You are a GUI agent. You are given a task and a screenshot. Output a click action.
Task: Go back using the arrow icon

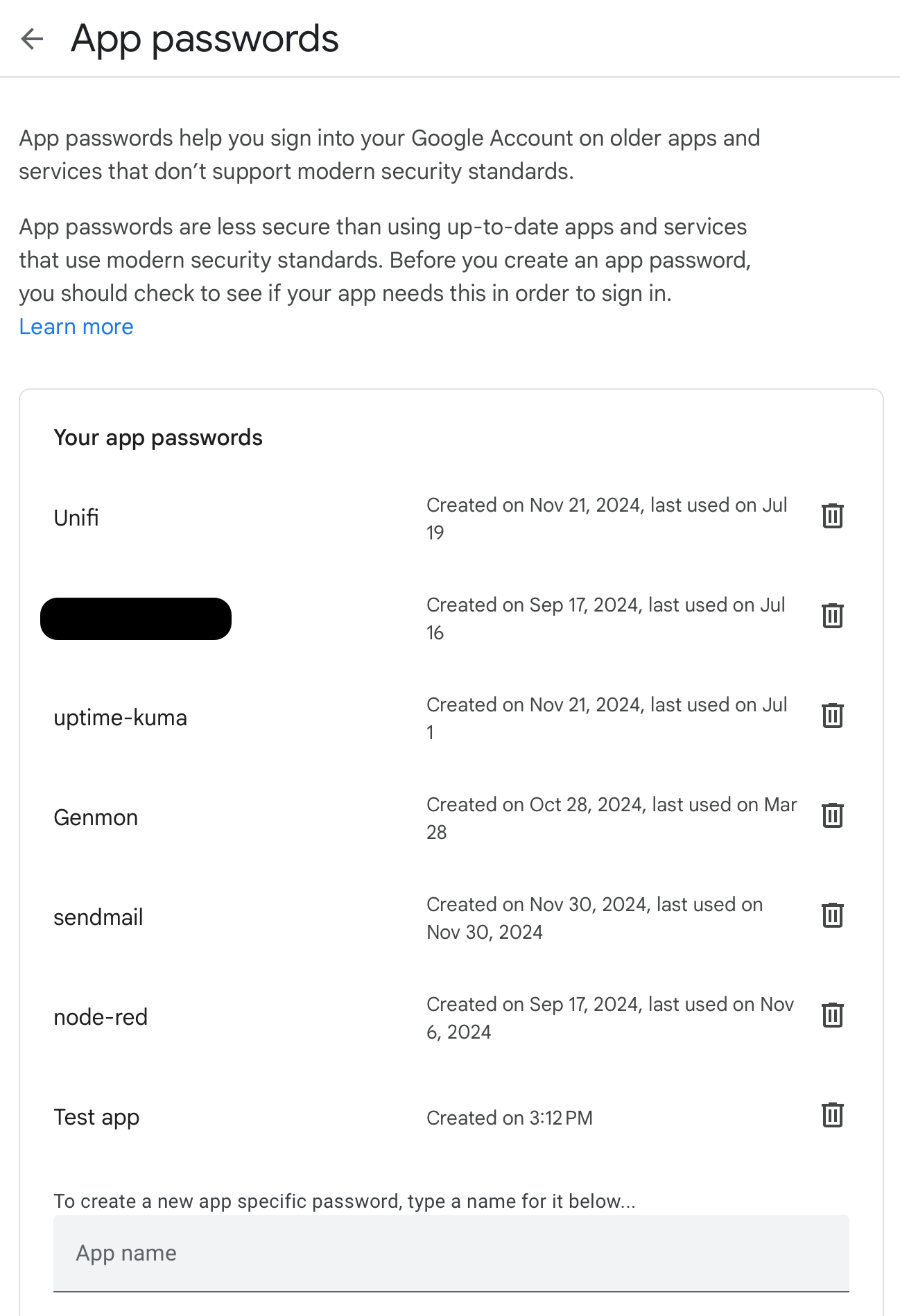(32, 39)
